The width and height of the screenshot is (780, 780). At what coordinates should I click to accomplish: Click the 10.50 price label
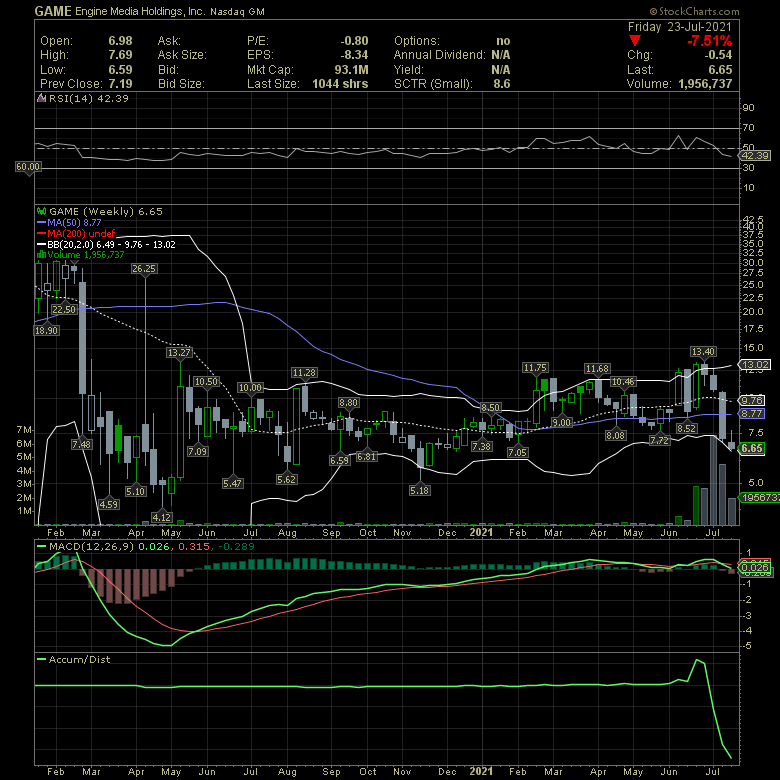coord(206,382)
